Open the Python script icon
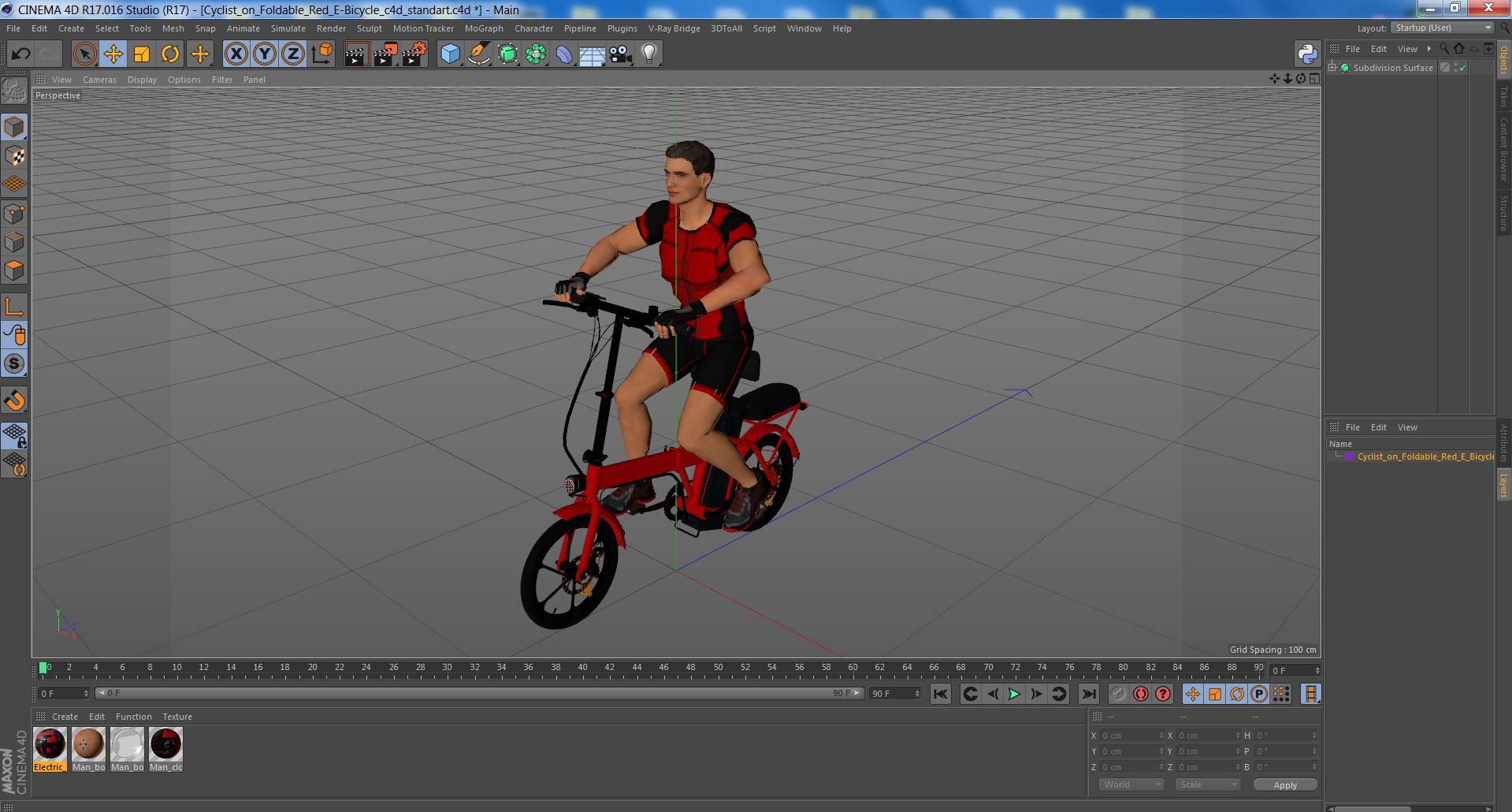 1307,54
